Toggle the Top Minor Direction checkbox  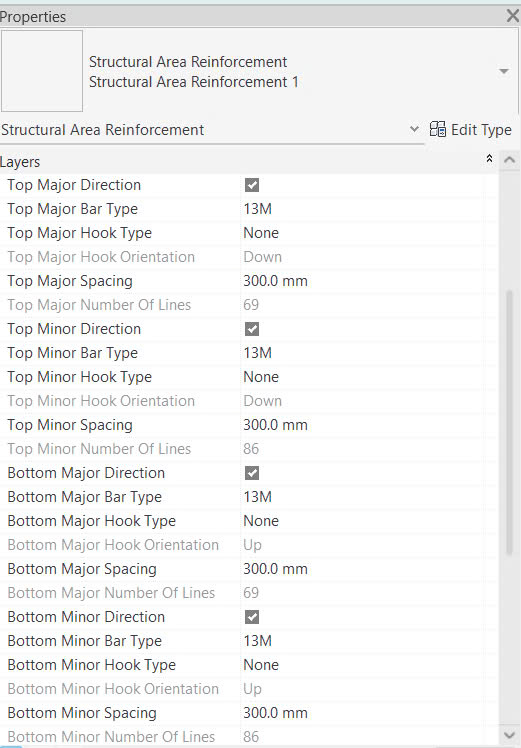[252, 329]
